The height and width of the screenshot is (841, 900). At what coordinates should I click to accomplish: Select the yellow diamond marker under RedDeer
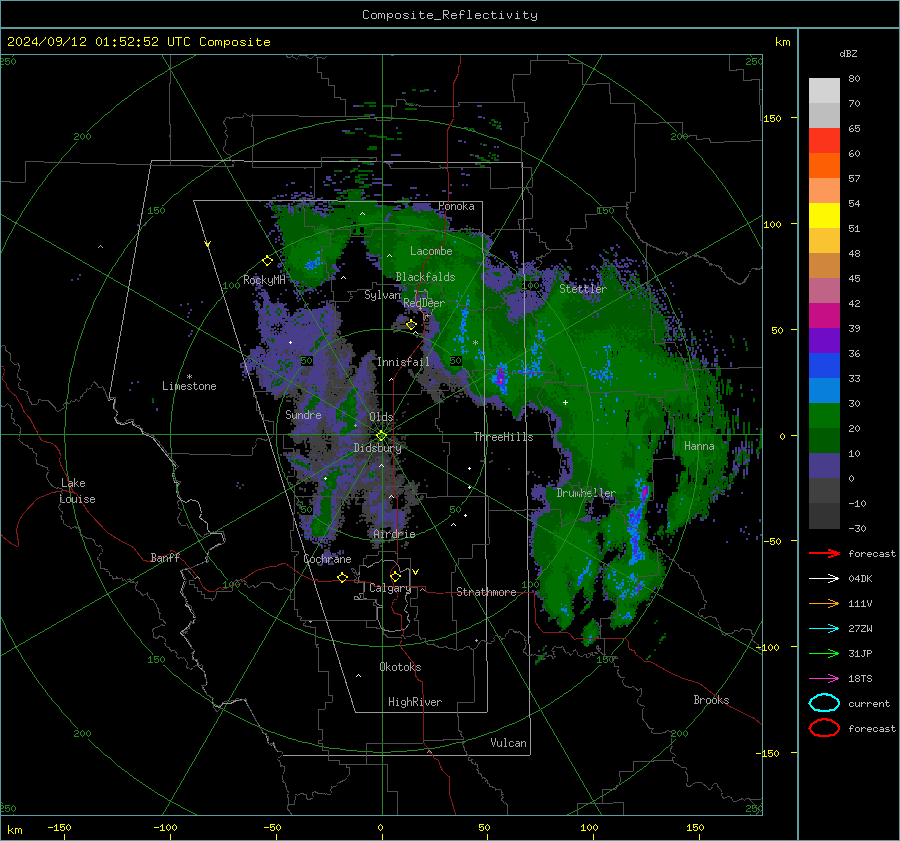[411, 325]
